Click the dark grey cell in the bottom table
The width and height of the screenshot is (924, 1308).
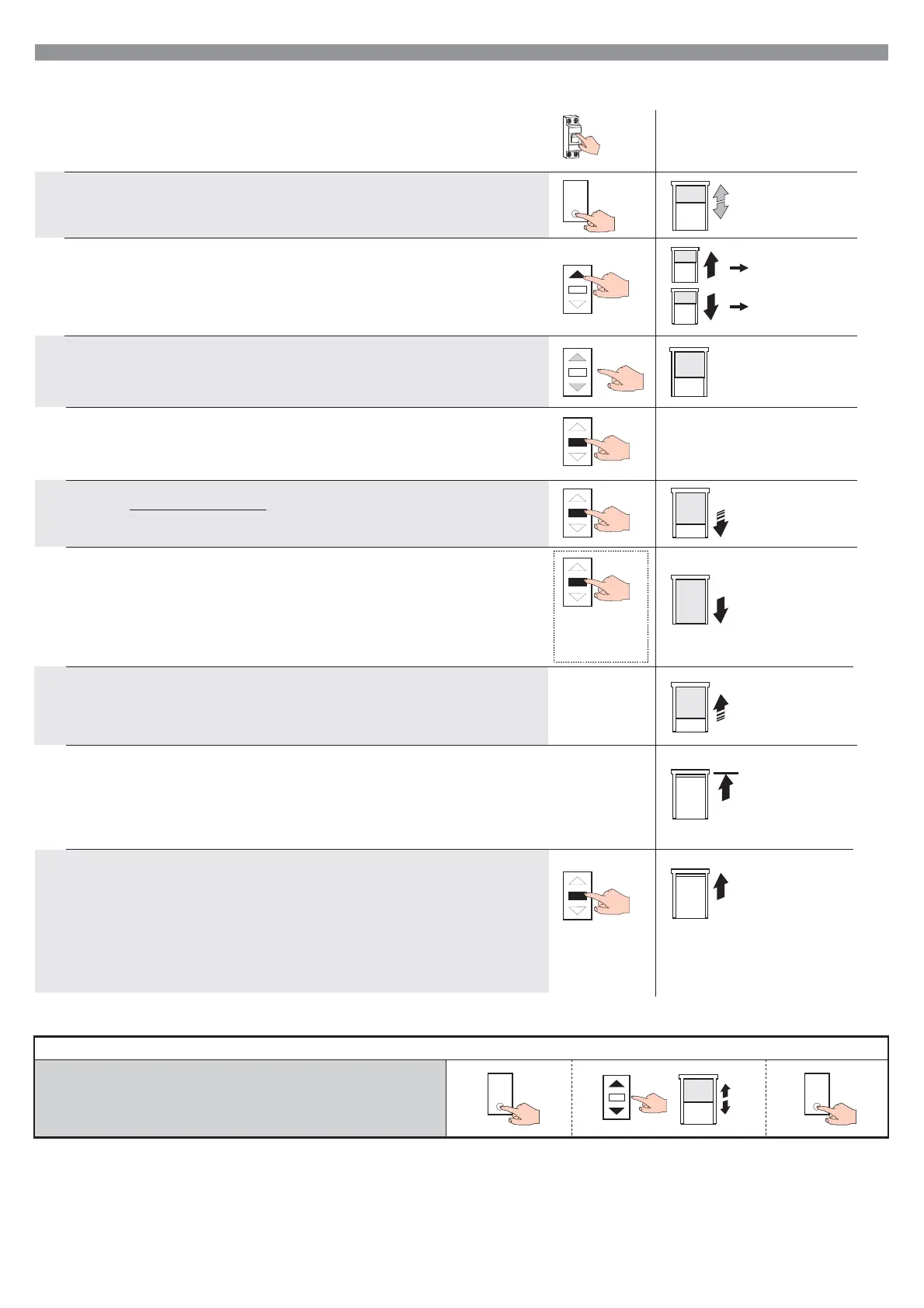241,1098
